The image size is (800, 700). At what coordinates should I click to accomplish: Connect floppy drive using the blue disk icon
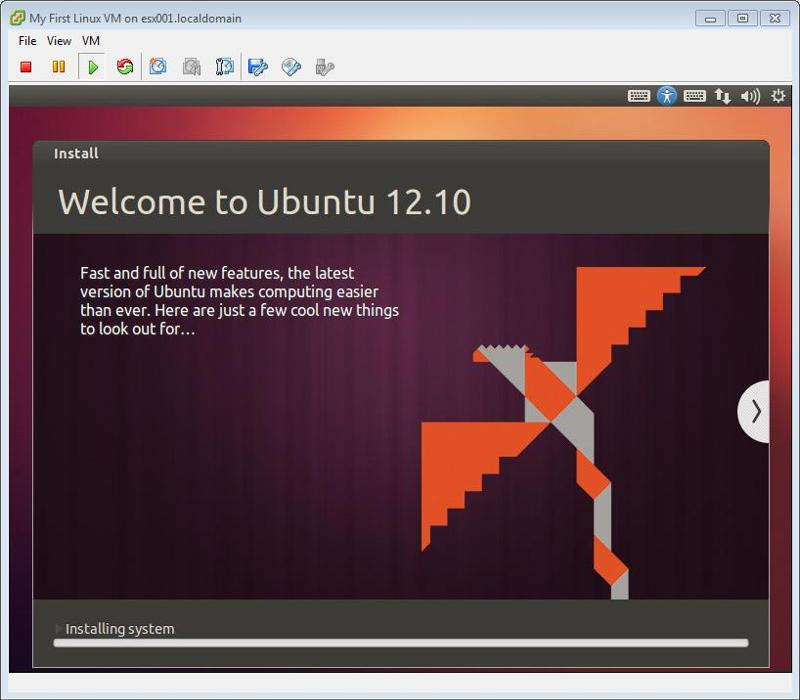(x=258, y=67)
